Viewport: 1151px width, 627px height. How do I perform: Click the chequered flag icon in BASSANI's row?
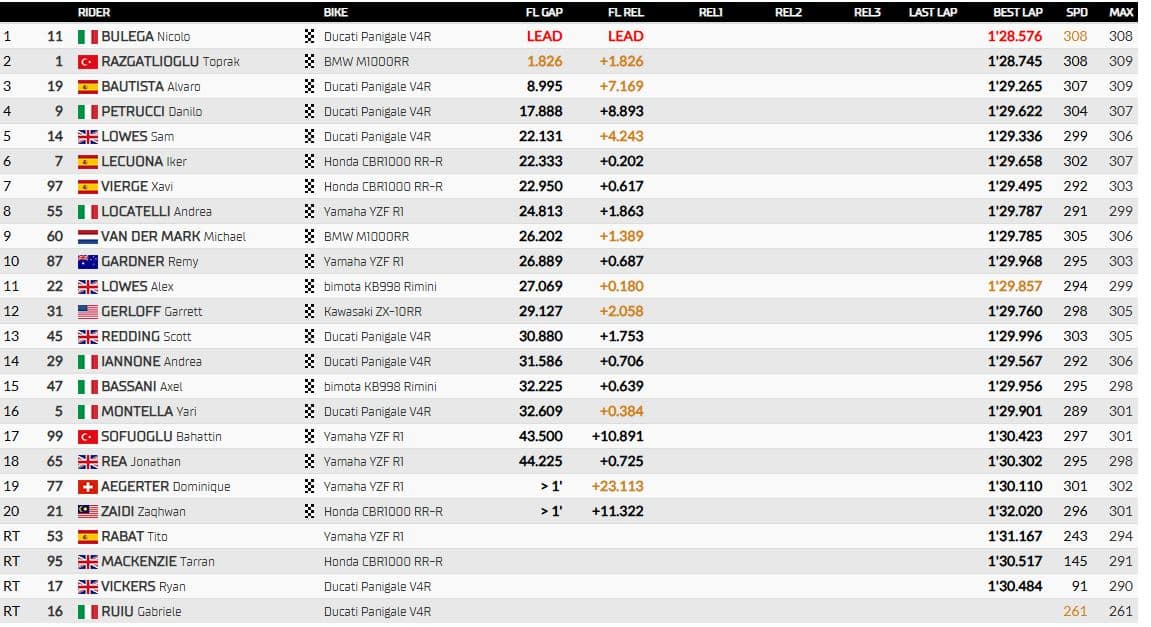click(x=309, y=385)
